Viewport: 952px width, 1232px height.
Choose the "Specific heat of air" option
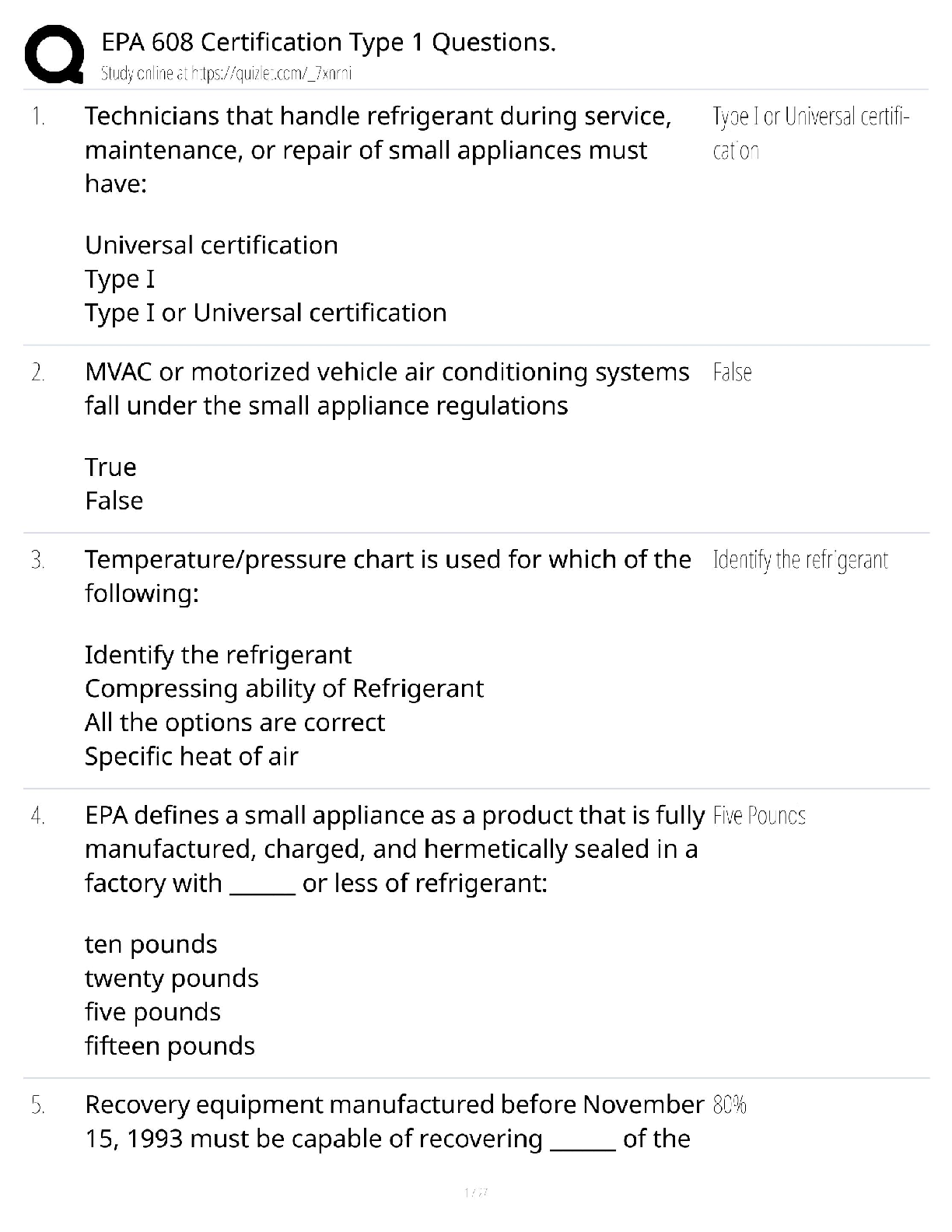click(x=191, y=756)
